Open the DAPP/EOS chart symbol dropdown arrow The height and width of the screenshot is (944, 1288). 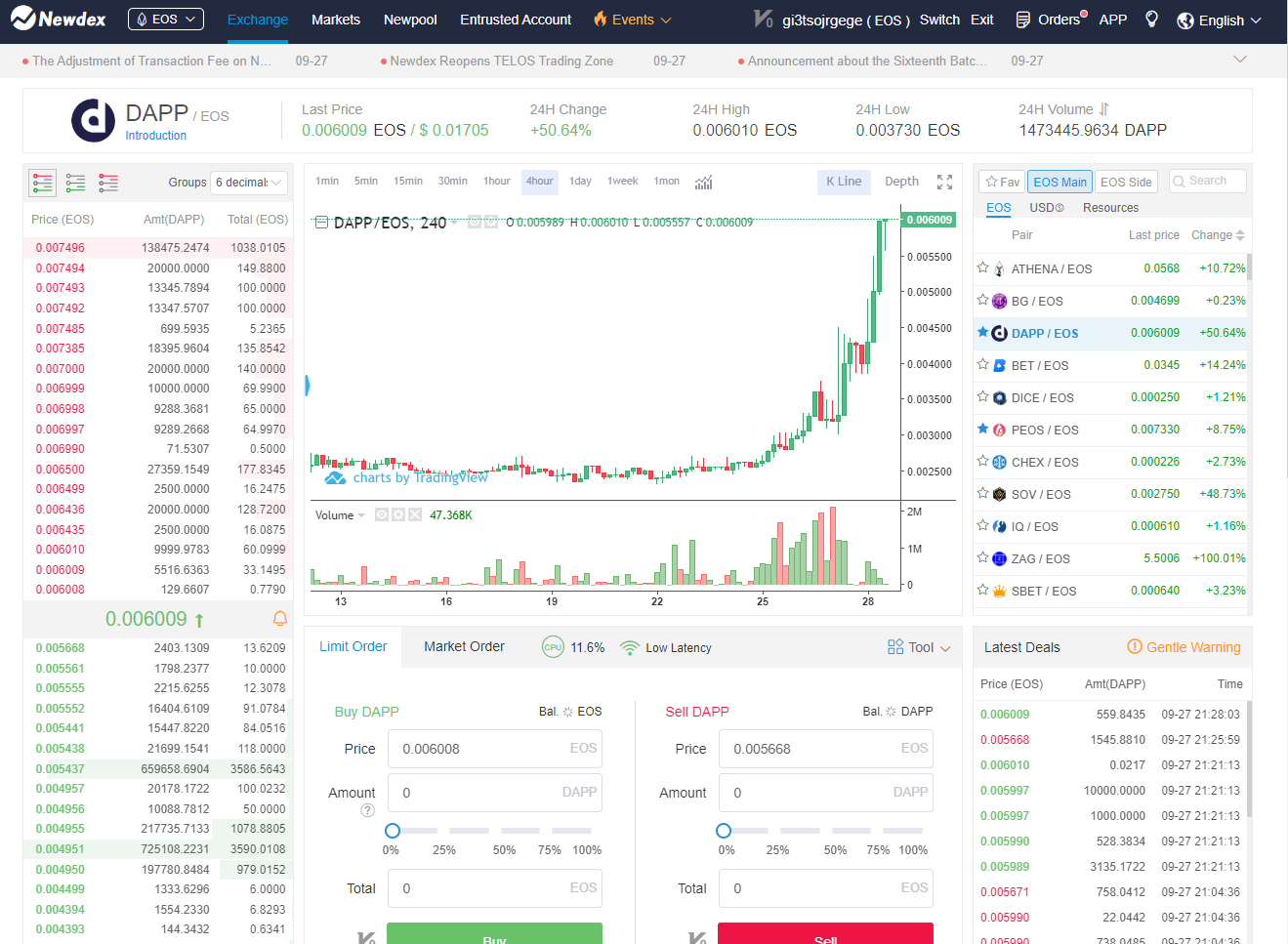coord(454,223)
